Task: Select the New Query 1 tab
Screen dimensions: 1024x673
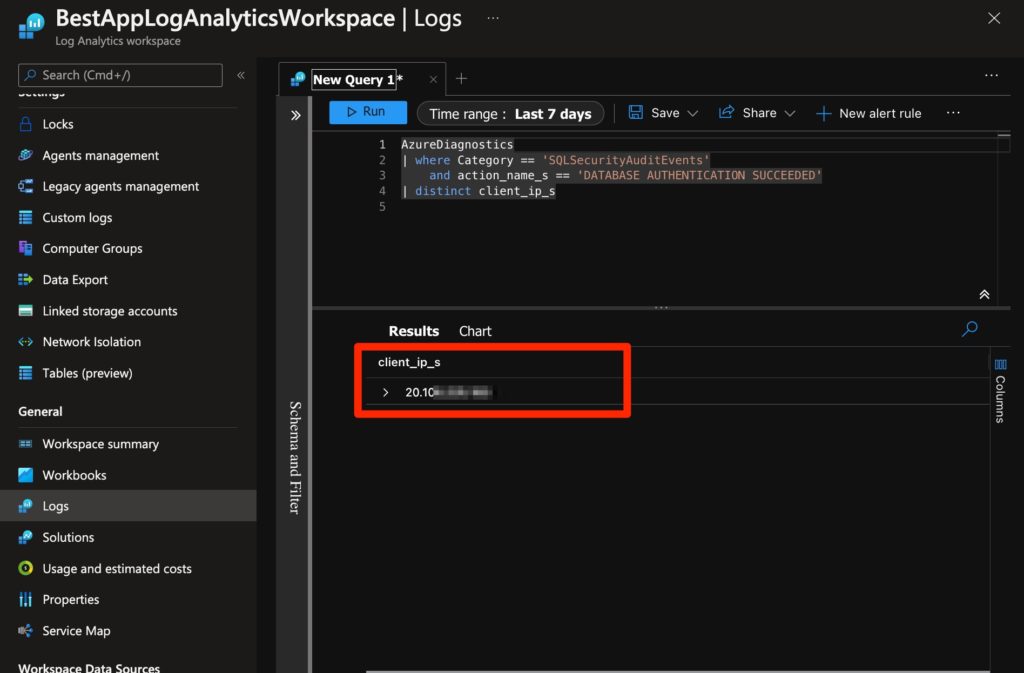Action: pos(355,80)
